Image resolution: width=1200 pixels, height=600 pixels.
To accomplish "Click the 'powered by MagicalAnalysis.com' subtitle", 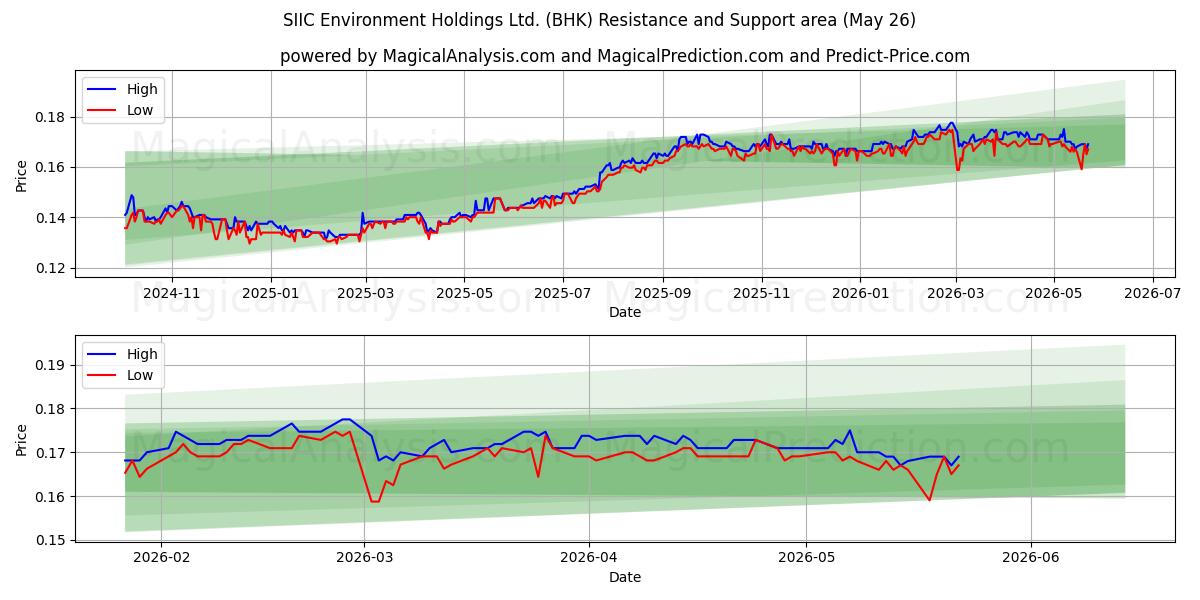I will click(625, 56).
